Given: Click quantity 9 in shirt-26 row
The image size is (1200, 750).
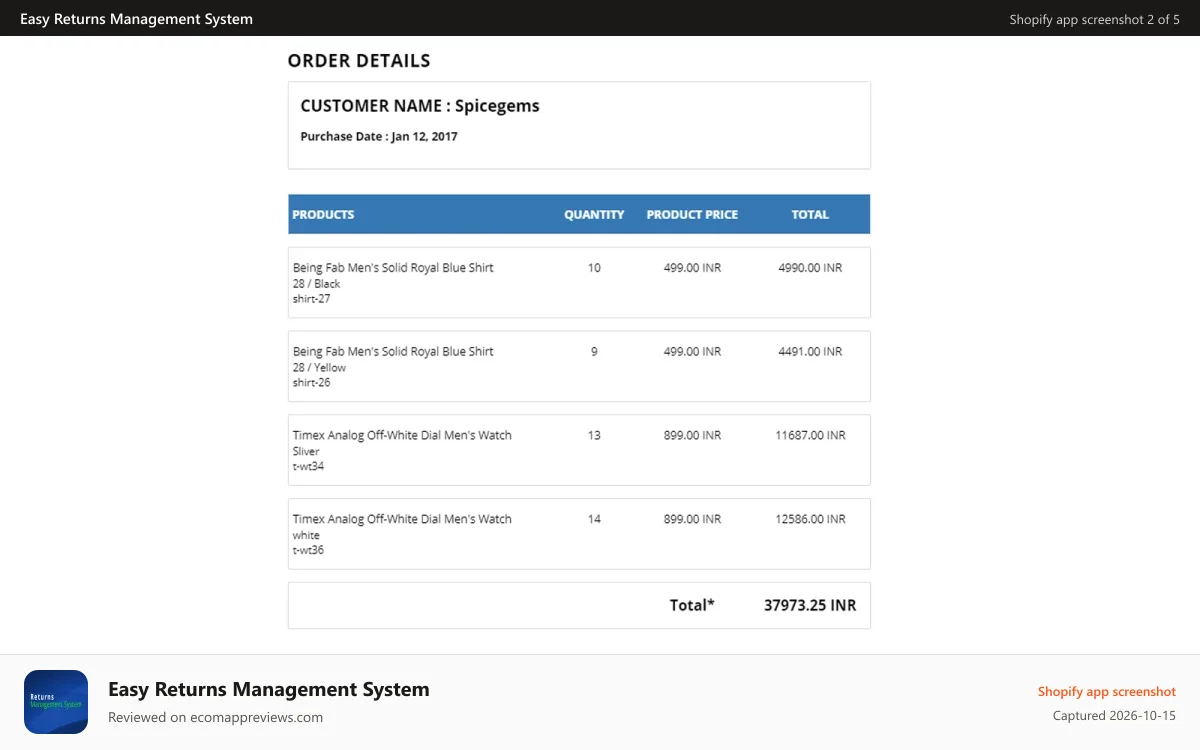Looking at the screenshot, I should click(594, 352).
